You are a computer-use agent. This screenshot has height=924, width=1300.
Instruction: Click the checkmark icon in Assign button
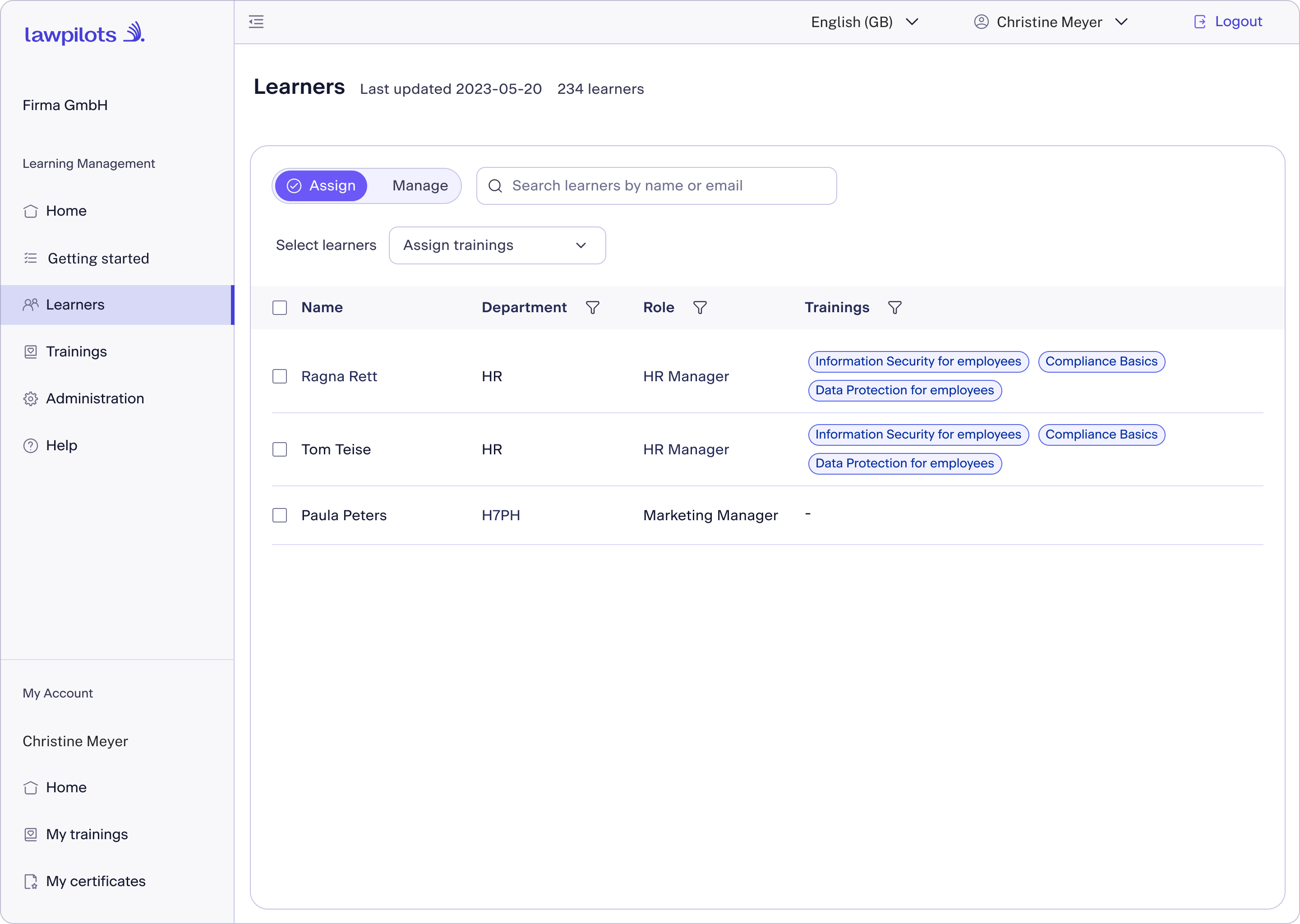[294, 186]
